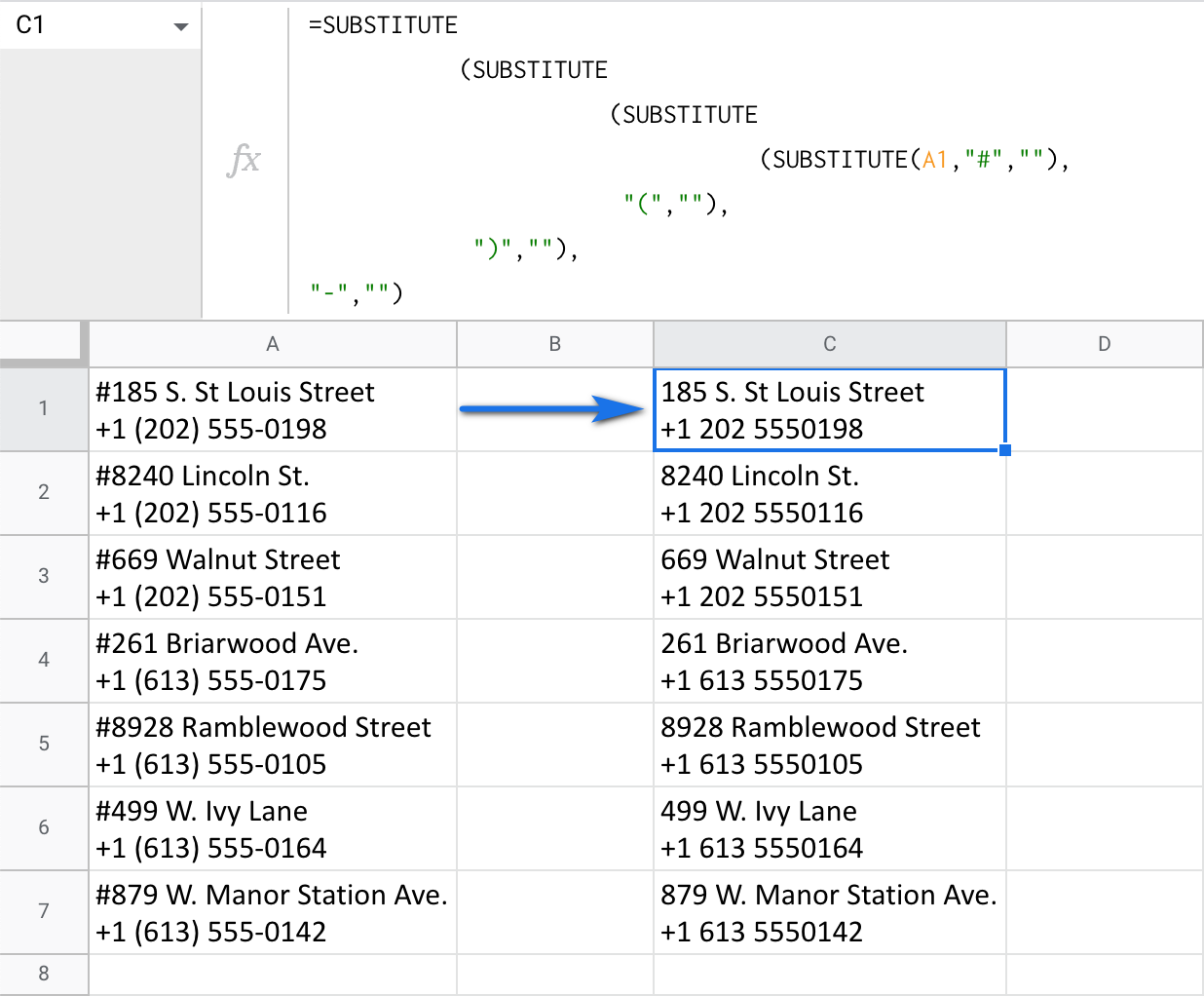Screen dimensions: 1204x996
Task: Select column A header
Action: click(x=273, y=344)
